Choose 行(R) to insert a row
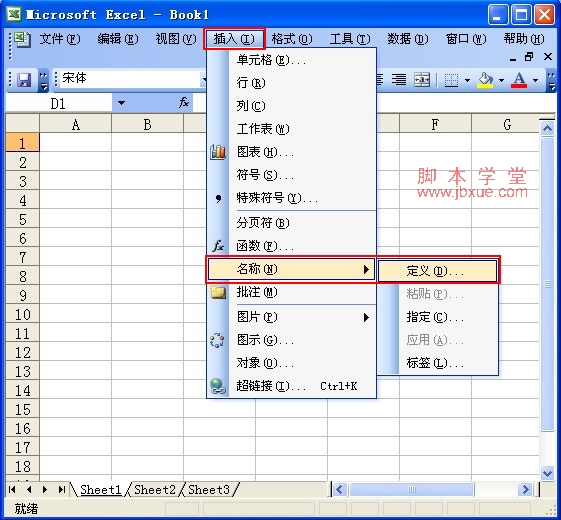561x520 pixels. (291, 83)
